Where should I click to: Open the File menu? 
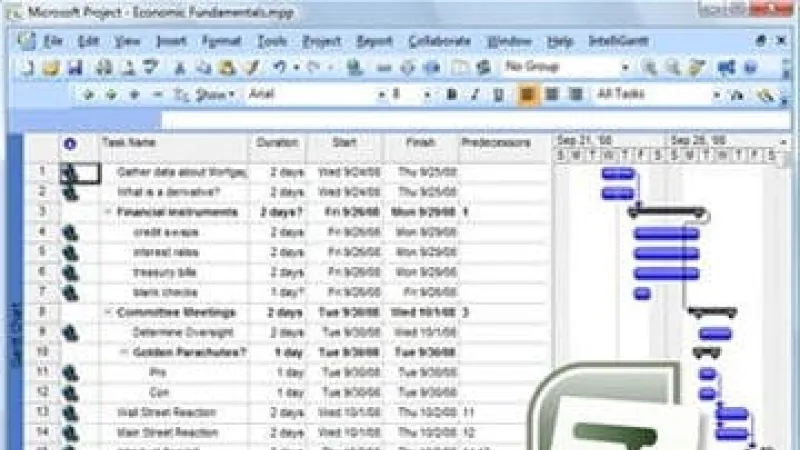click(x=53, y=41)
